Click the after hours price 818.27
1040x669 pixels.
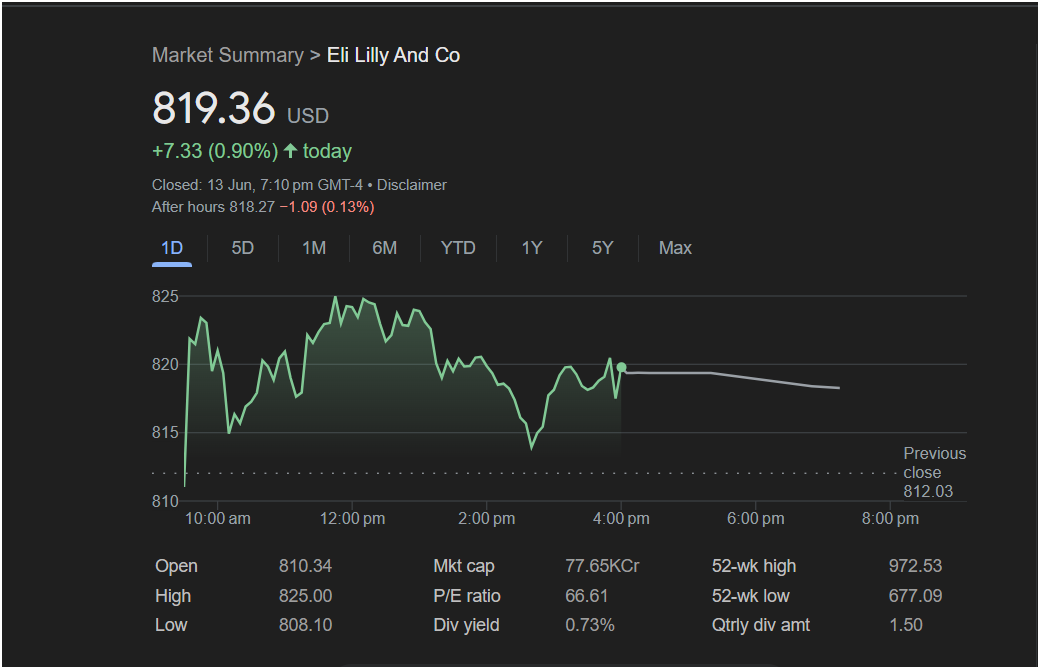252,208
